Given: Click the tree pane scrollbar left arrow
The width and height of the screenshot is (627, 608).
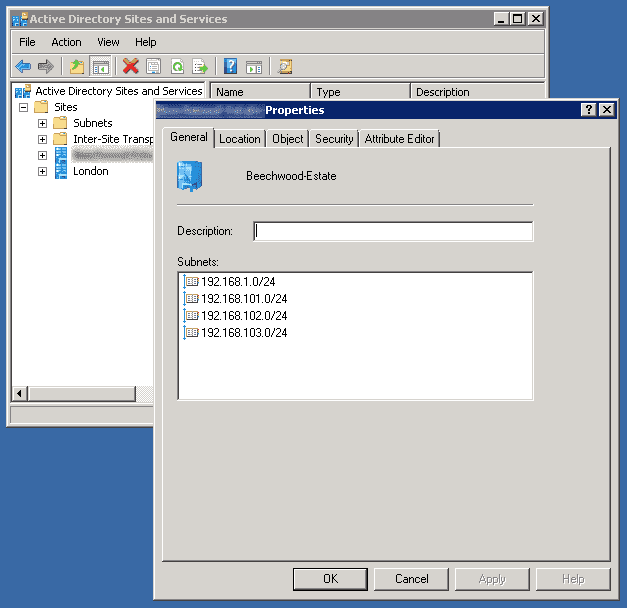Looking at the screenshot, I should click(19, 394).
